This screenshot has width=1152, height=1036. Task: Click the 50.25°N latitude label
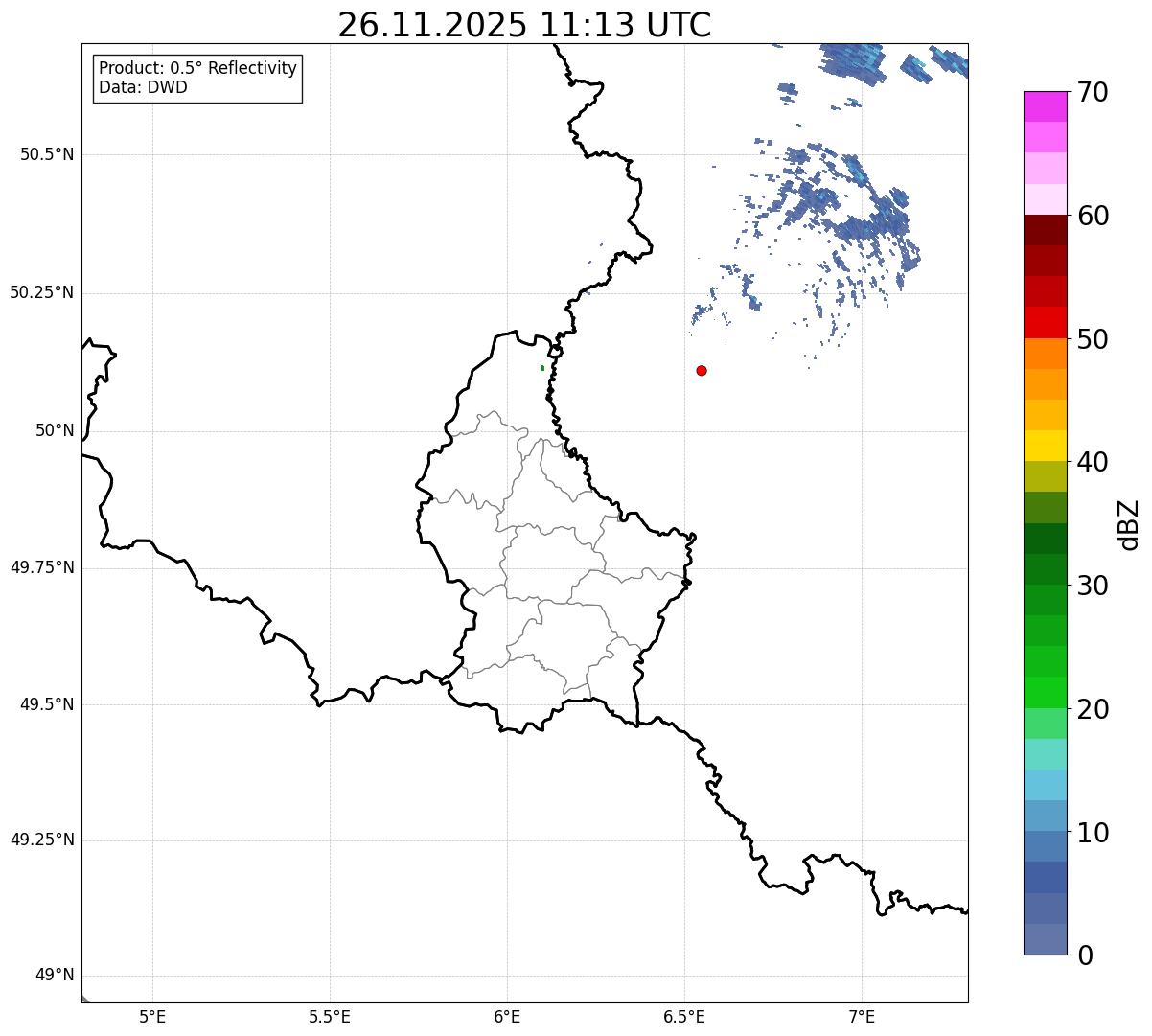pyautogui.click(x=41, y=292)
